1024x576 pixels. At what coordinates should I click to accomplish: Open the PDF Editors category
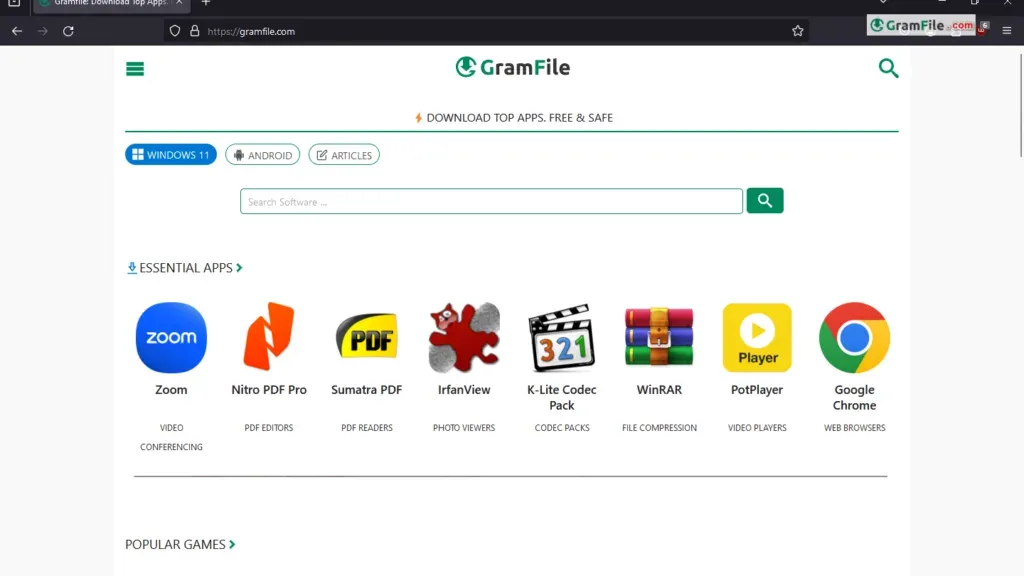tap(268, 428)
